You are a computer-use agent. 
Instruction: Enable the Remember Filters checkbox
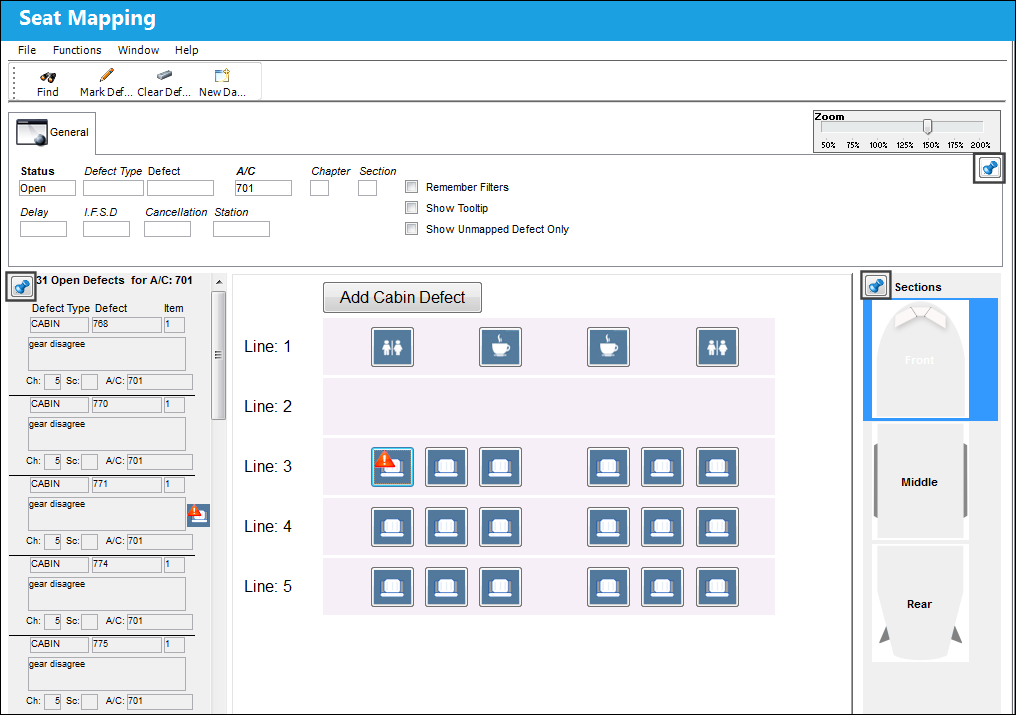[411, 187]
